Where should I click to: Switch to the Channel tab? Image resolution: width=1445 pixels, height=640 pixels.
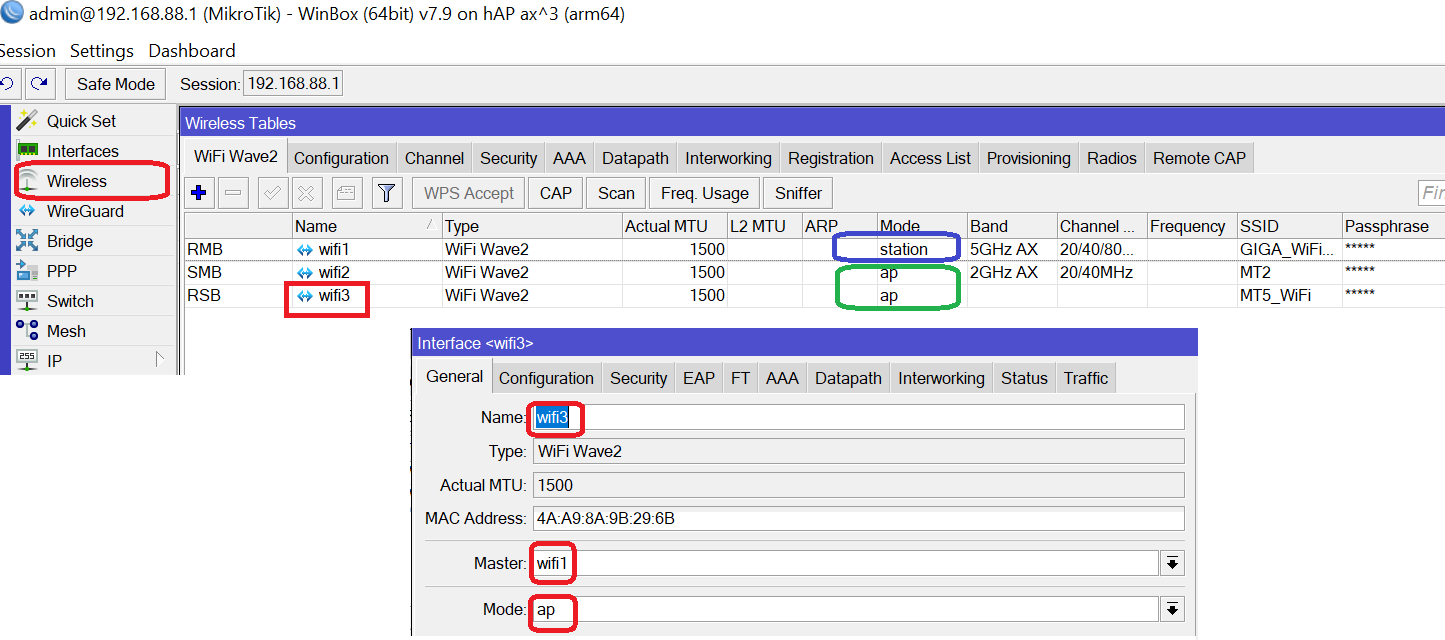[x=434, y=158]
